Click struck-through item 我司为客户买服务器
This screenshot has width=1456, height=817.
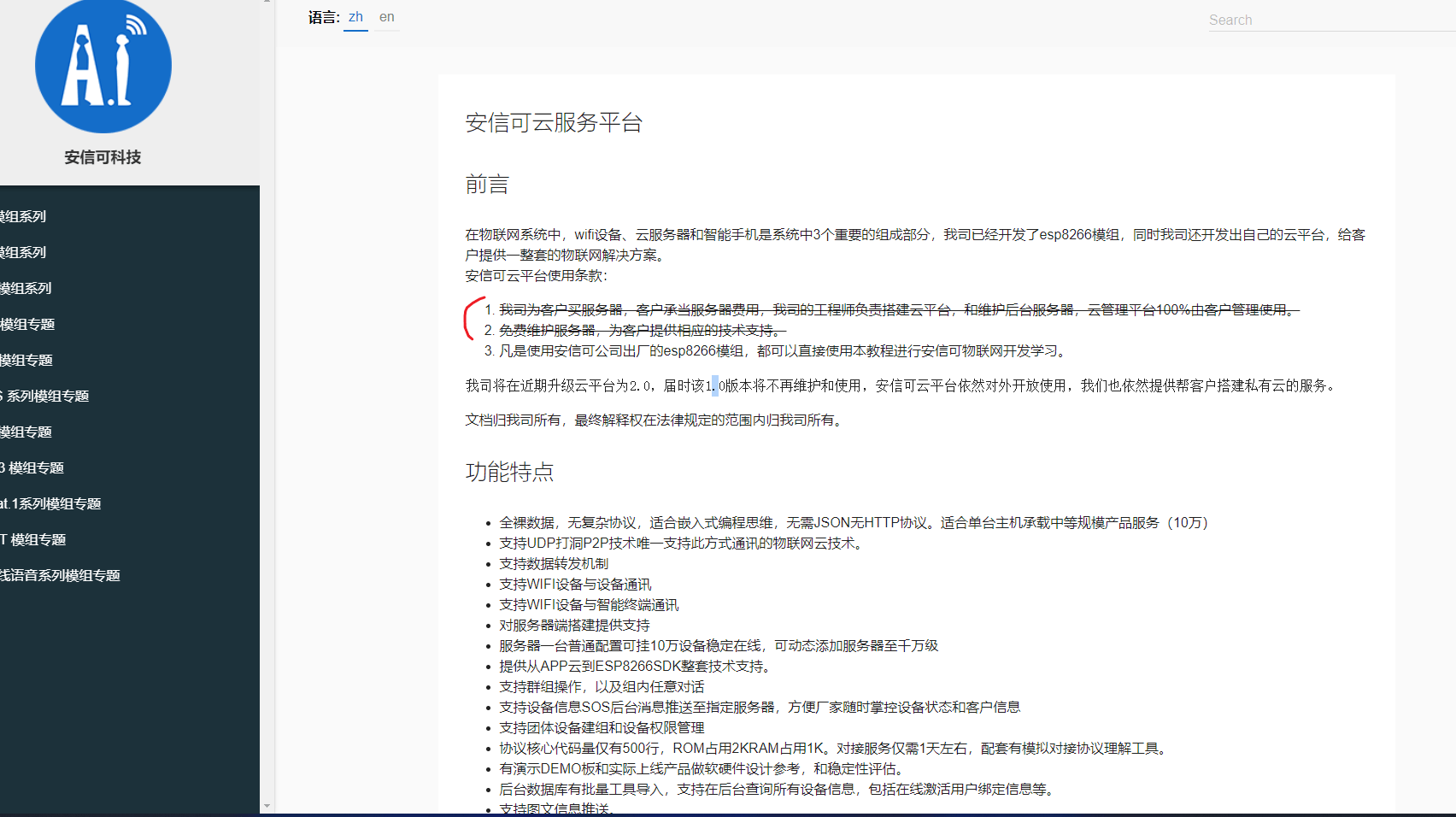[900, 309]
